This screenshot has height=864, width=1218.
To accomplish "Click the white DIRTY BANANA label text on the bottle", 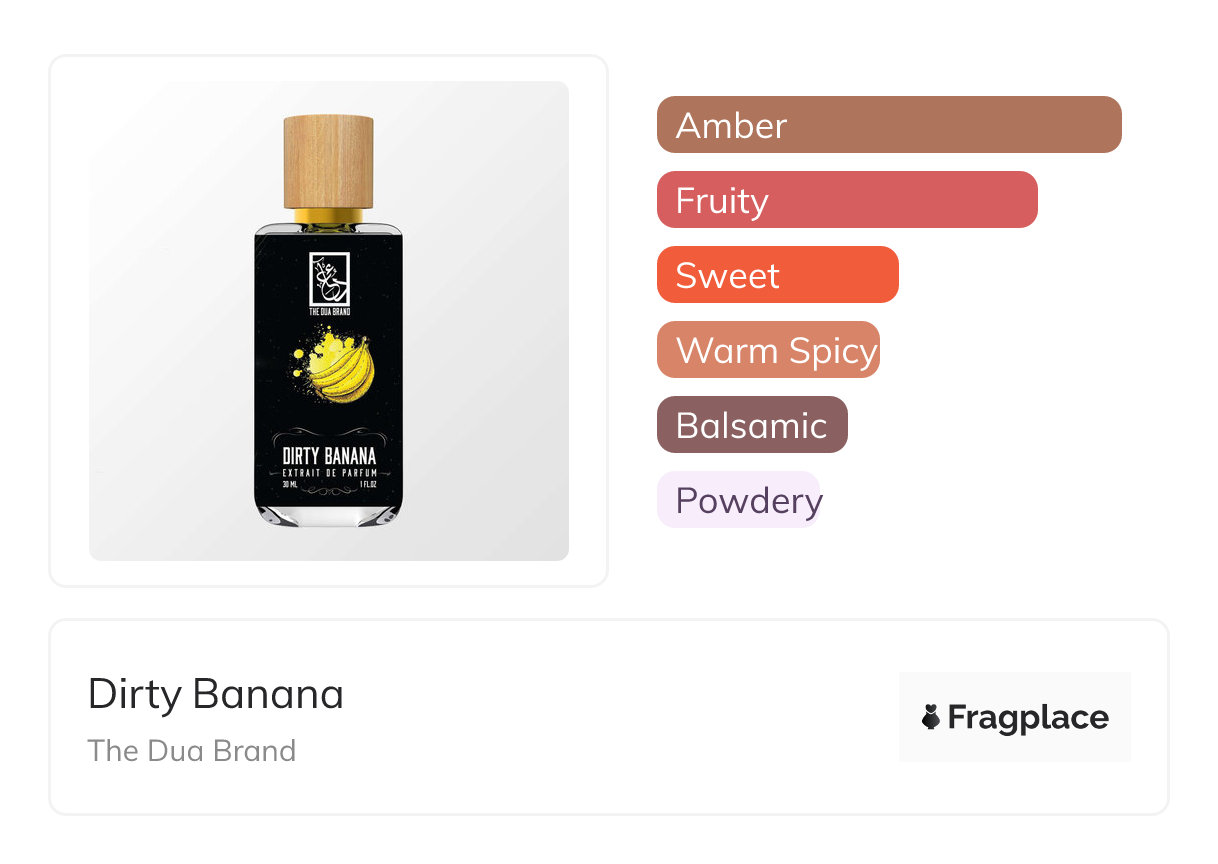I will tap(329, 457).
